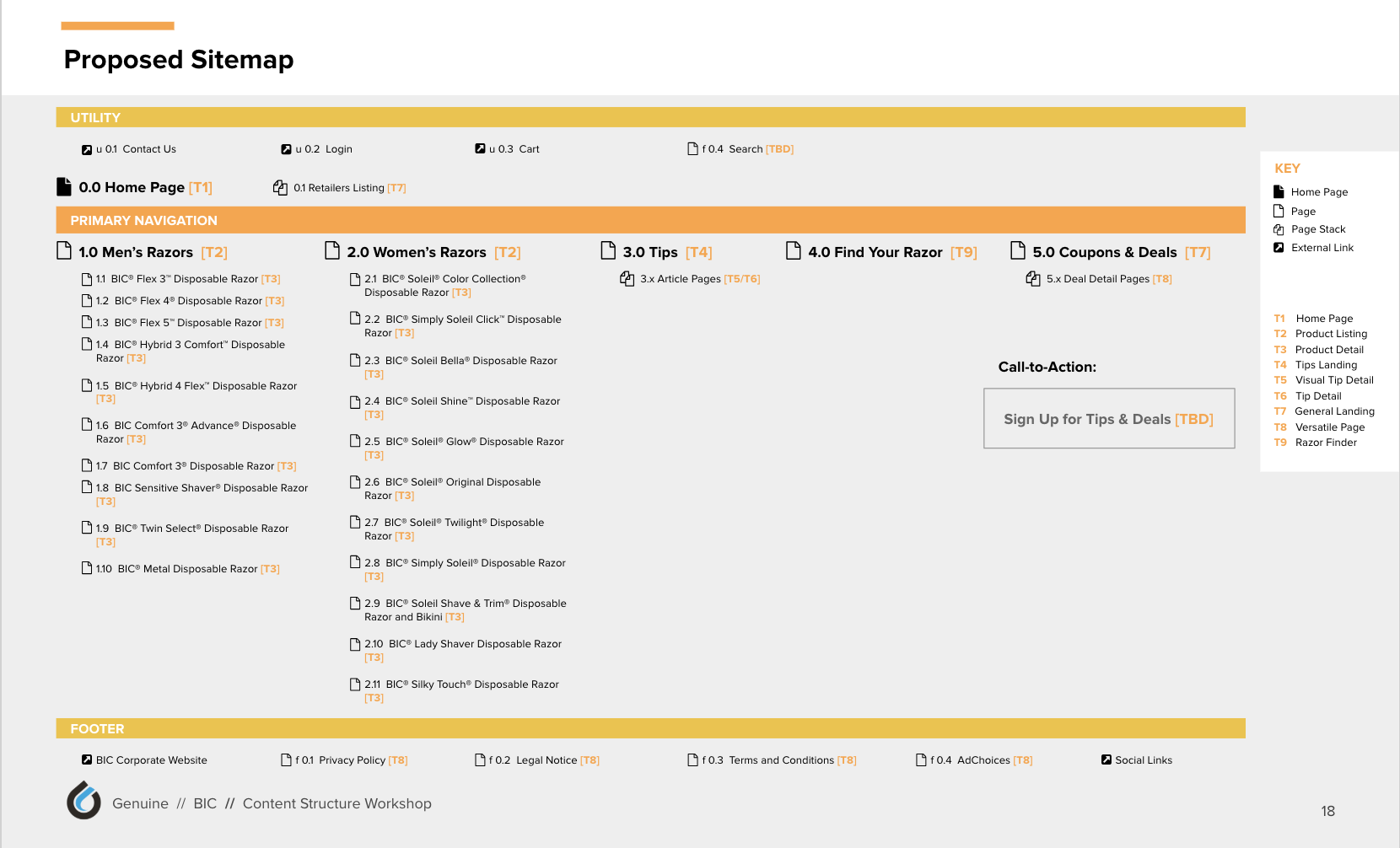Click the page number 18
This screenshot has width=1400, height=848.
pyautogui.click(x=1327, y=811)
